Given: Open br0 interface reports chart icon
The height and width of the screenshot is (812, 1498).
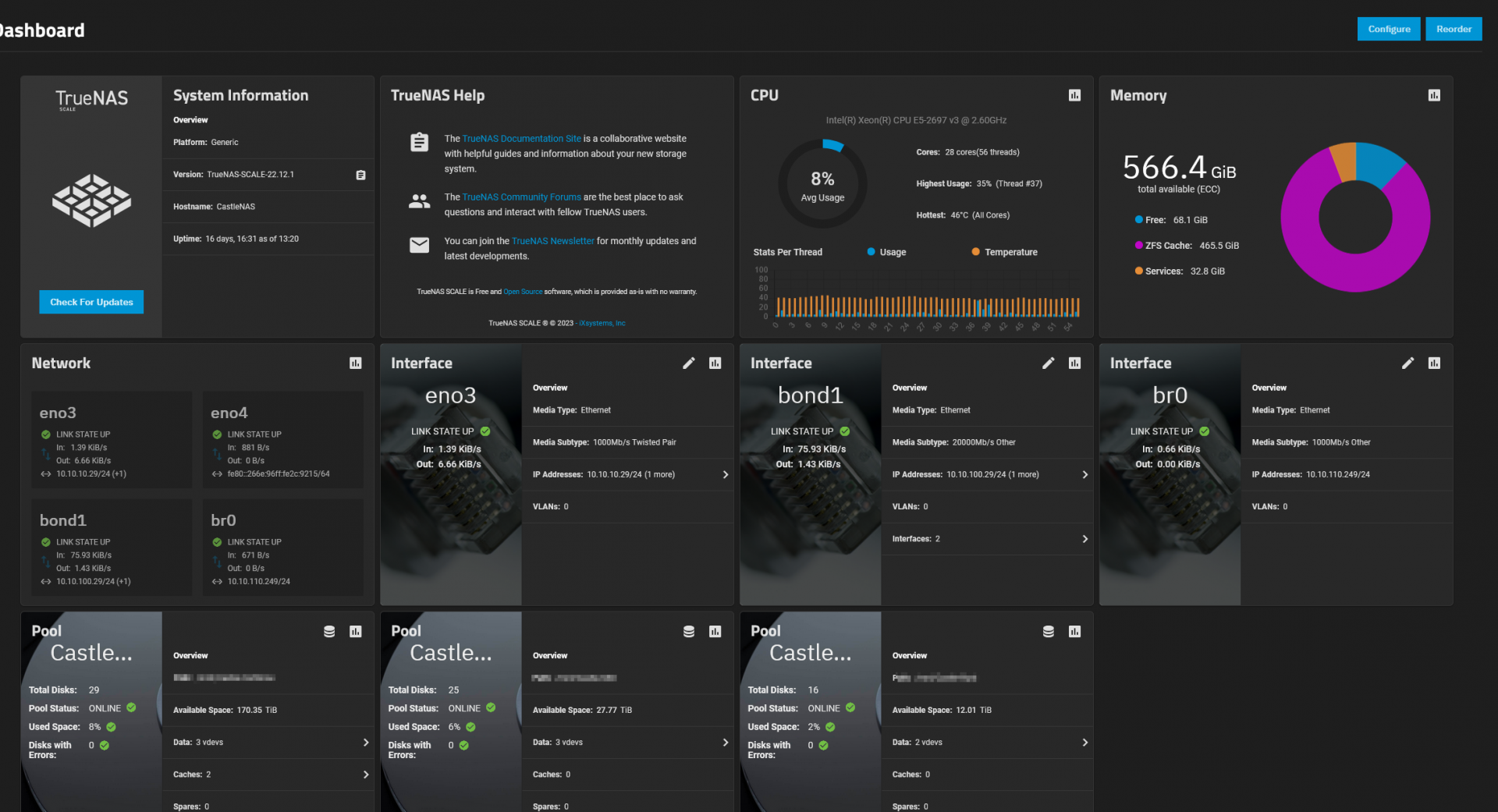Looking at the screenshot, I should (1435, 363).
